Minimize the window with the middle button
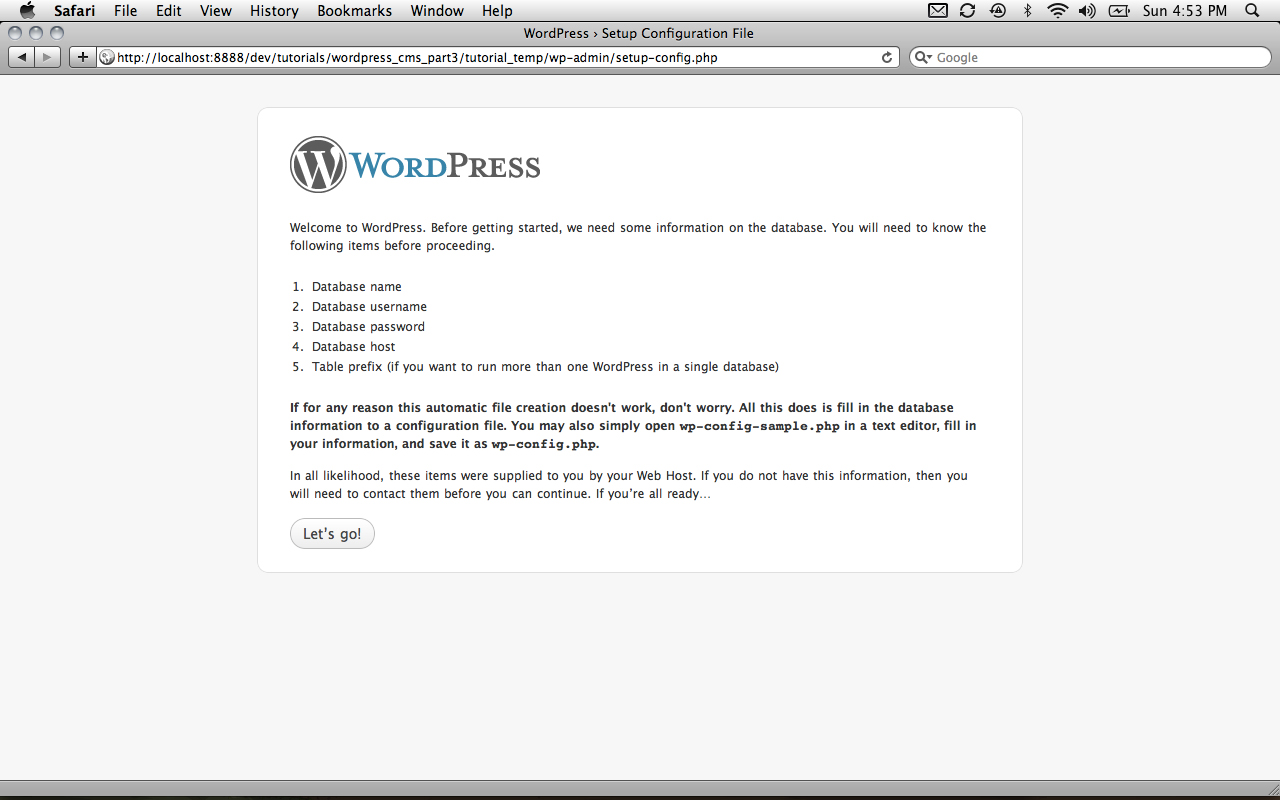The image size is (1280, 800). (x=36, y=33)
